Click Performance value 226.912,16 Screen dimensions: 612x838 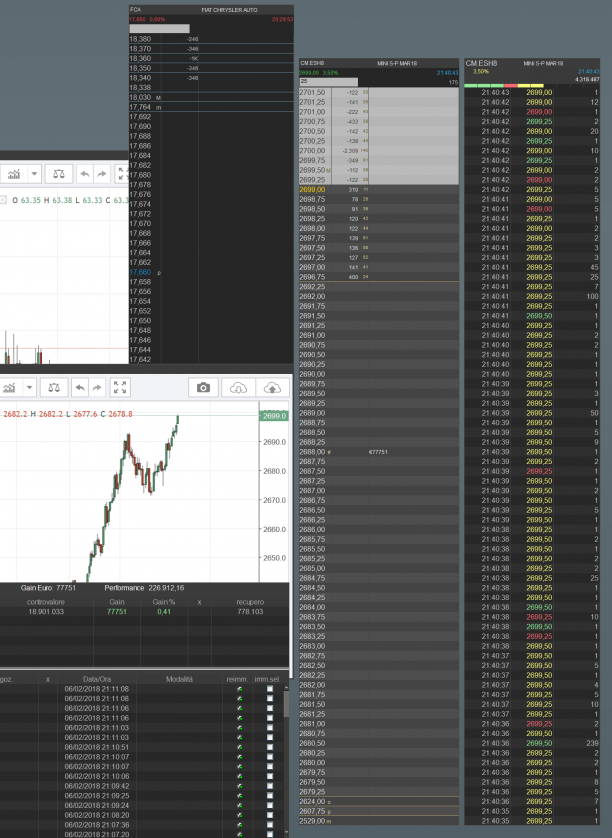pyautogui.click(x=166, y=587)
